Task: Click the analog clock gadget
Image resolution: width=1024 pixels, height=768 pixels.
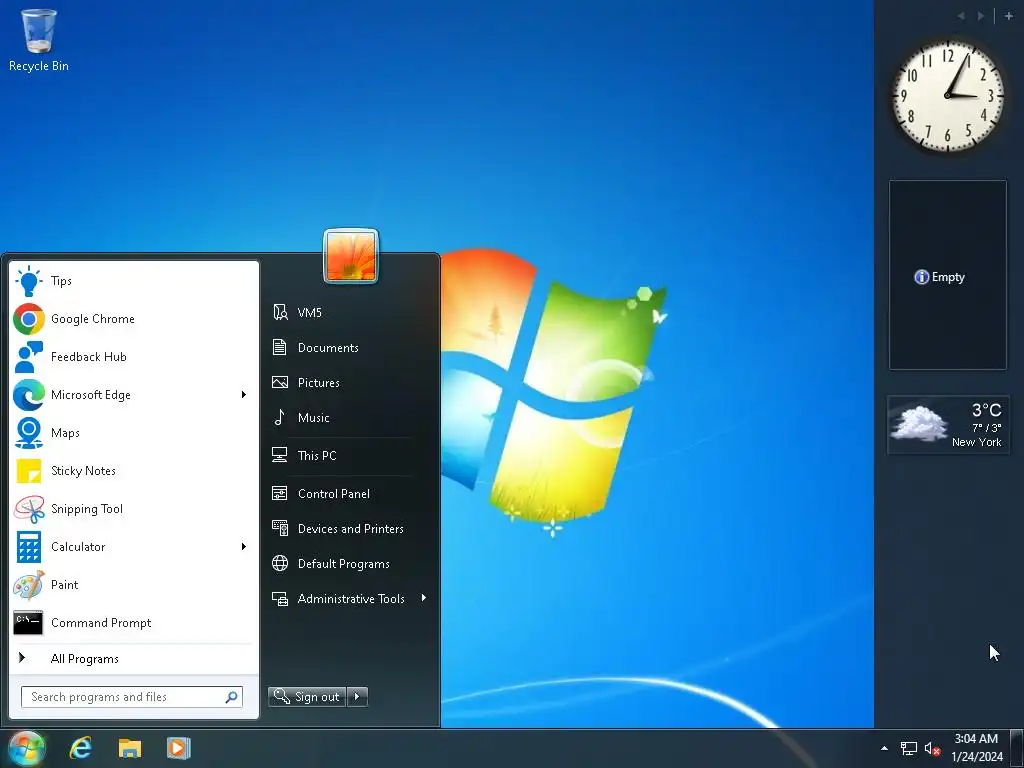Action: 947,96
